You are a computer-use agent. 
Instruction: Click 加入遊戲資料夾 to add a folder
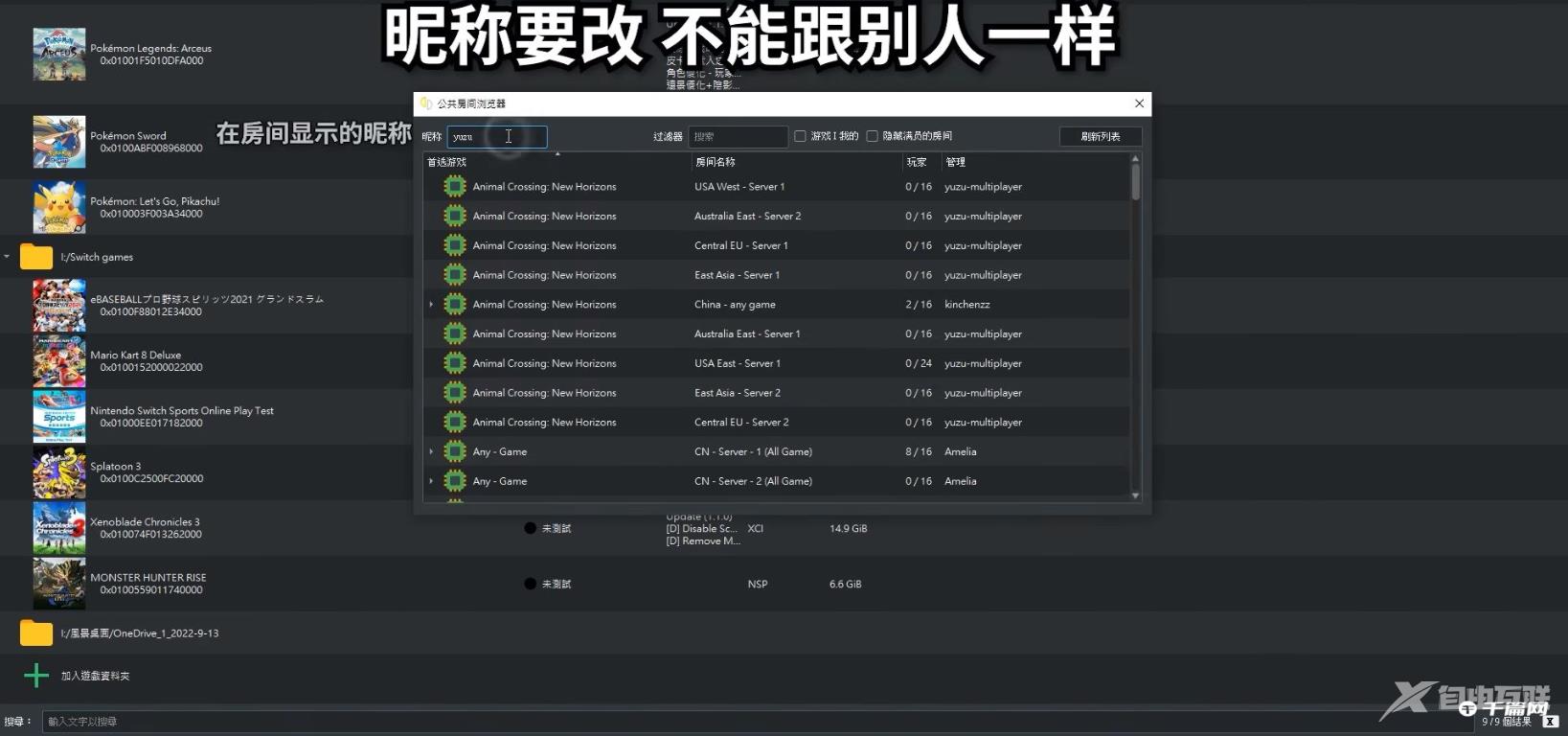pyautogui.click(x=96, y=676)
